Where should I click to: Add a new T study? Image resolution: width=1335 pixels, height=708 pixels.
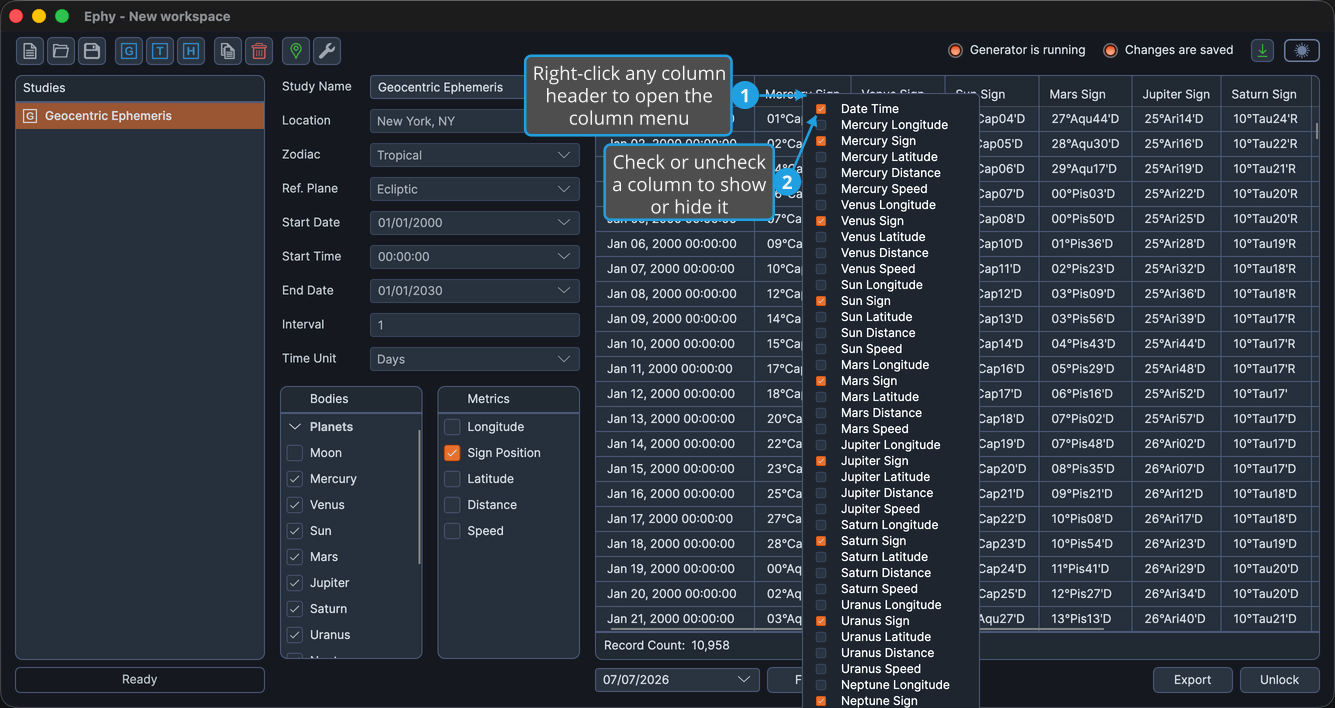[x=160, y=51]
